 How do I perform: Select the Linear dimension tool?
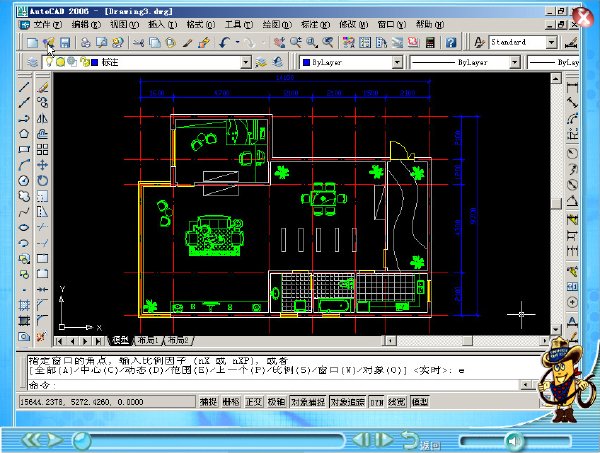572,87
